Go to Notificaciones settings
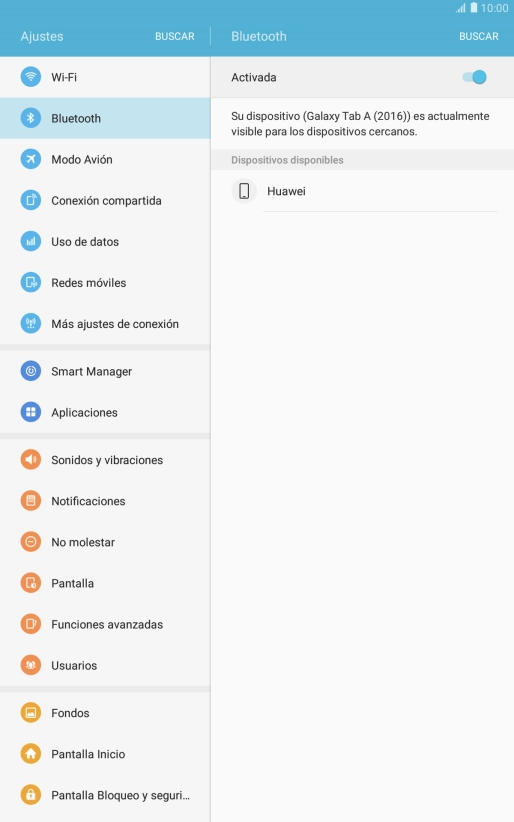The image size is (514, 822). tap(105, 501)
